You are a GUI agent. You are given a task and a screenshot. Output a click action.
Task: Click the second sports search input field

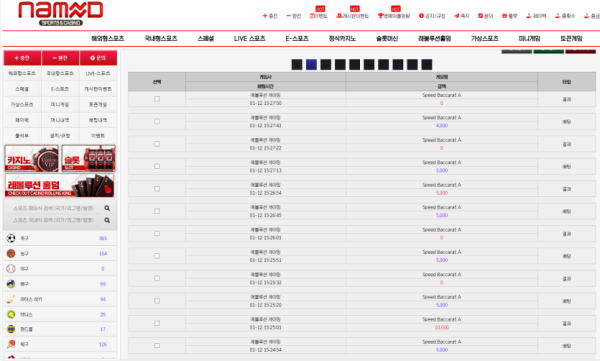[x=54, y=220]
